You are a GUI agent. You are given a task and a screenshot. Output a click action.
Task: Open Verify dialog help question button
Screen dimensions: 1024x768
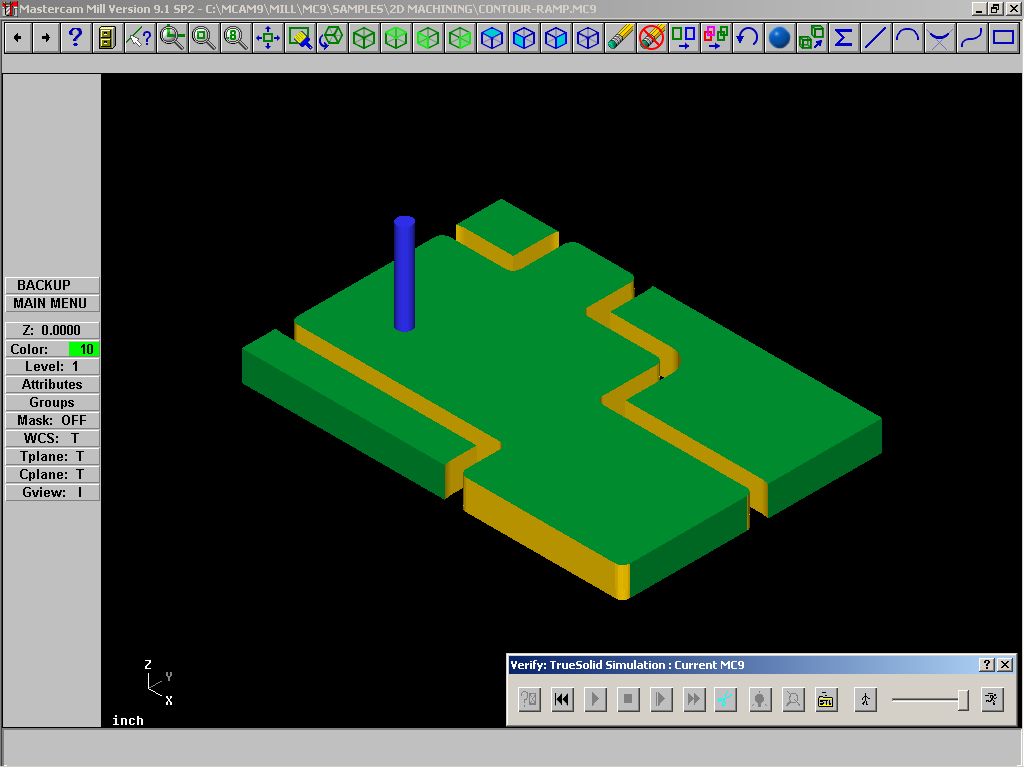[x=987, y=665]
